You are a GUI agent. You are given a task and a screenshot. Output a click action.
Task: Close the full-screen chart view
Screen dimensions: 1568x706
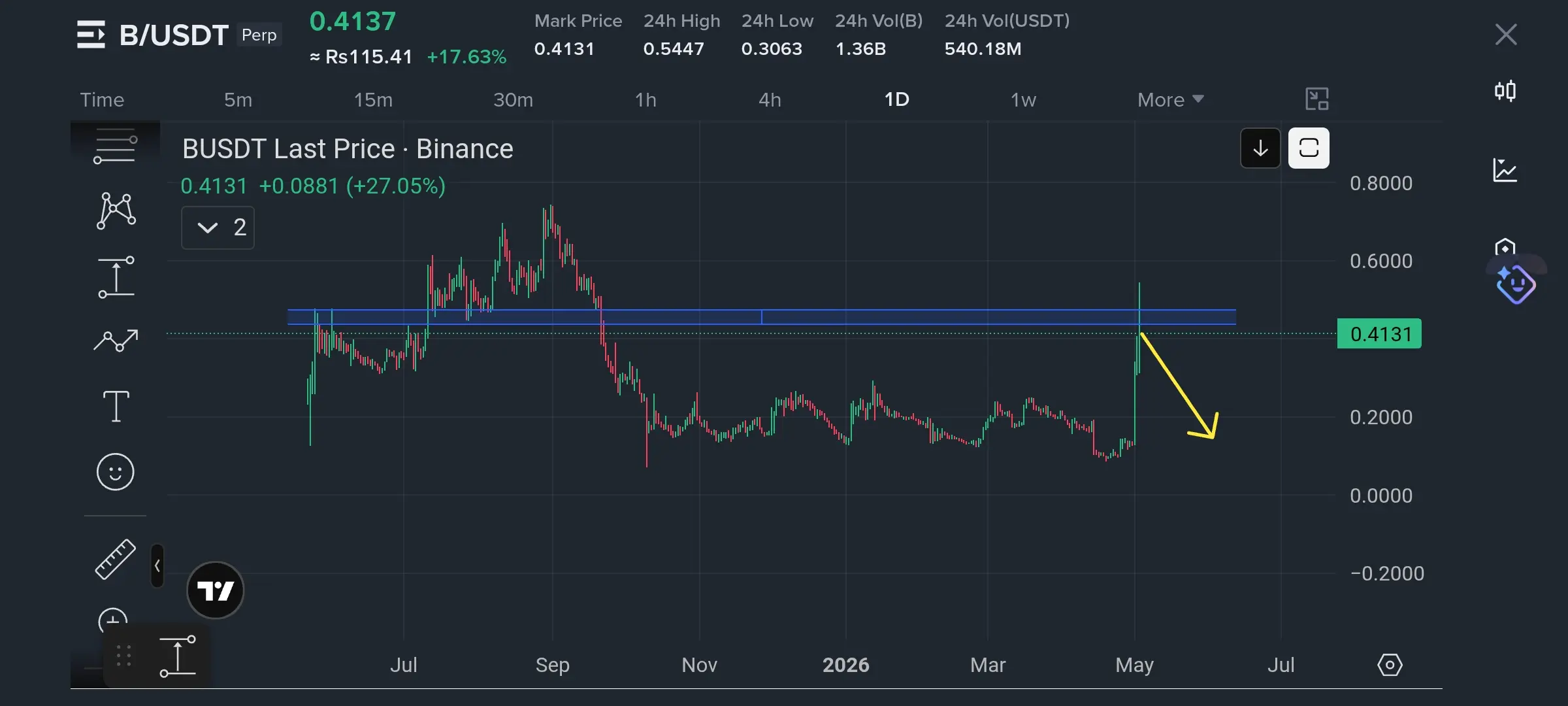click(x=1506, y=35)
